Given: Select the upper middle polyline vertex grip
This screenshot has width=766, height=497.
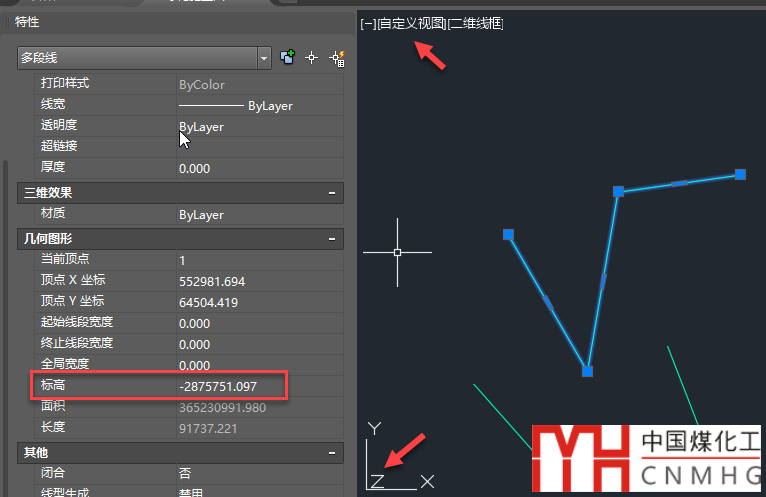Looking at the screenshot, I should 618,191.
